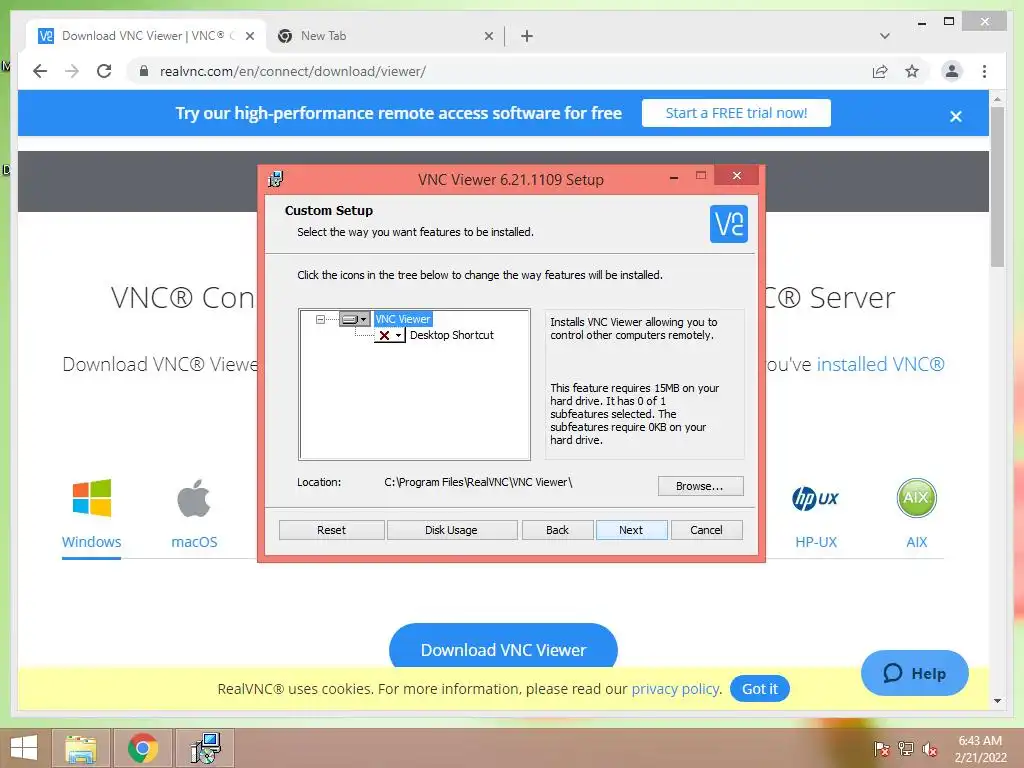Viewport: 1024px width, 768px height.
Task: Open File Explorer from taskbar
Action: click(81, 748)
